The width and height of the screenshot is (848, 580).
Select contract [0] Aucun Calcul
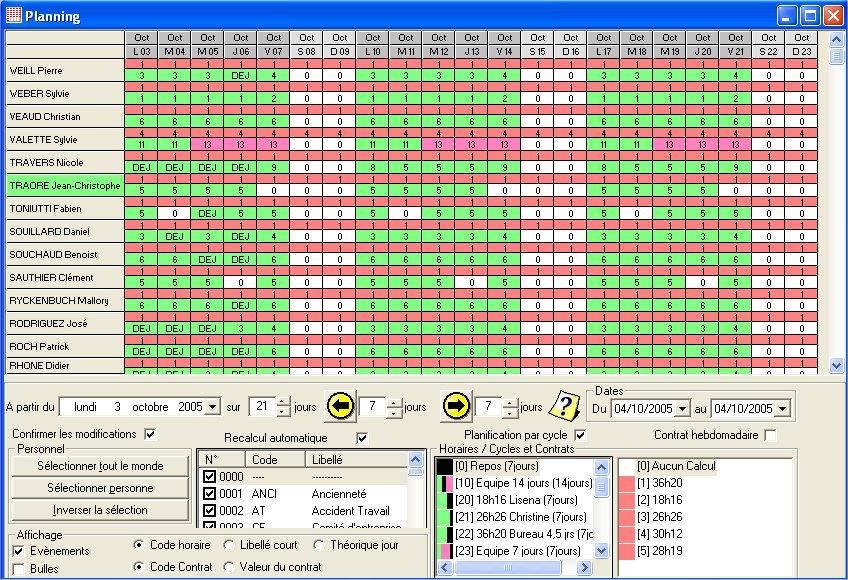point(675,466)
